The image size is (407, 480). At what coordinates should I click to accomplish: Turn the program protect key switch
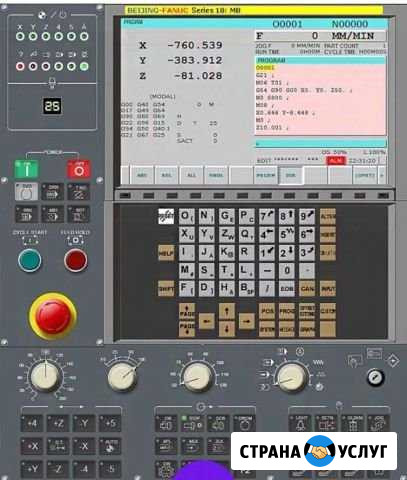375,377
